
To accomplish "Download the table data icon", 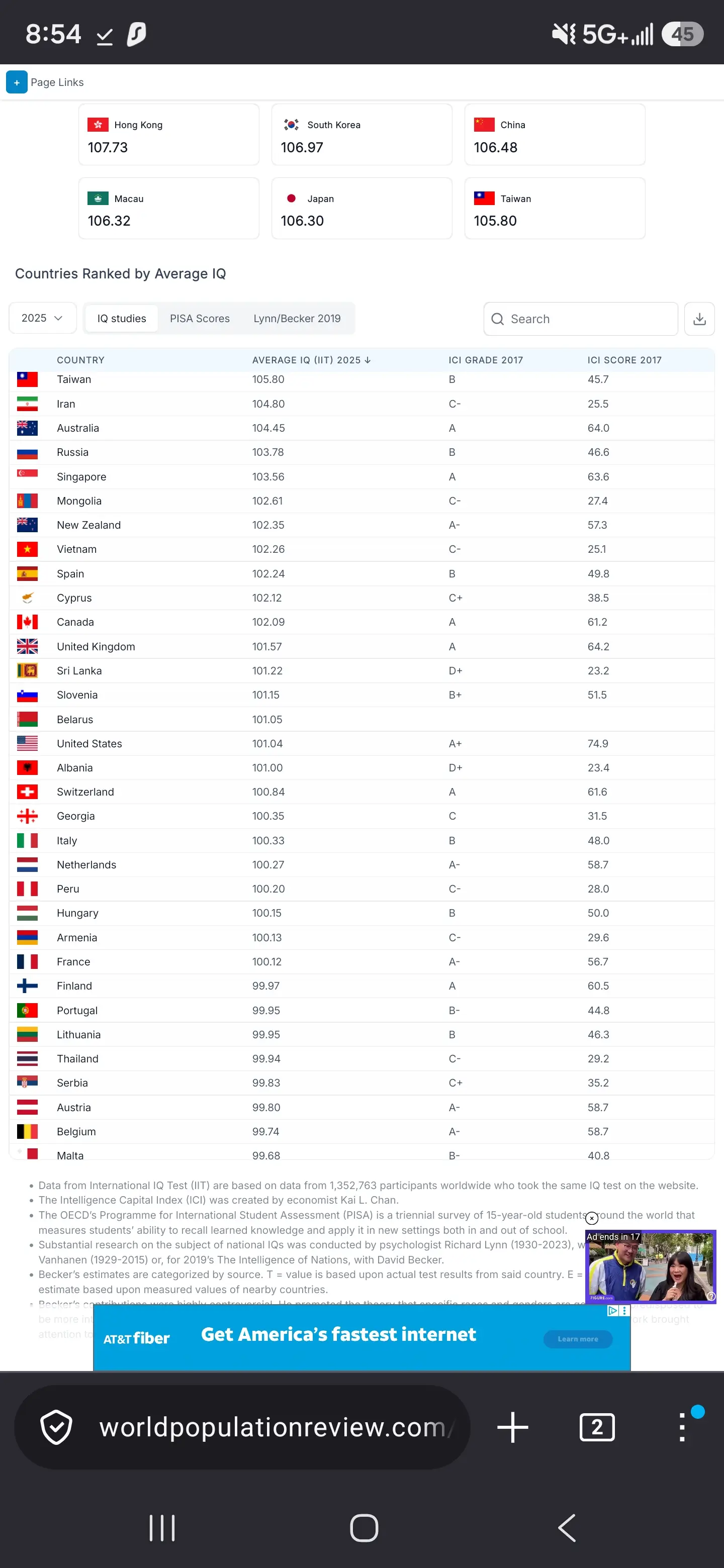I will [699, 319].
